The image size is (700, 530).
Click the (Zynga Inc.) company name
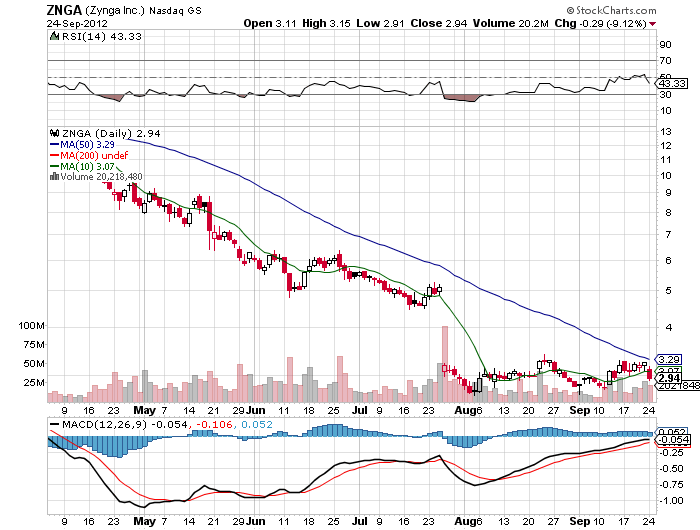tap(115, 10)
